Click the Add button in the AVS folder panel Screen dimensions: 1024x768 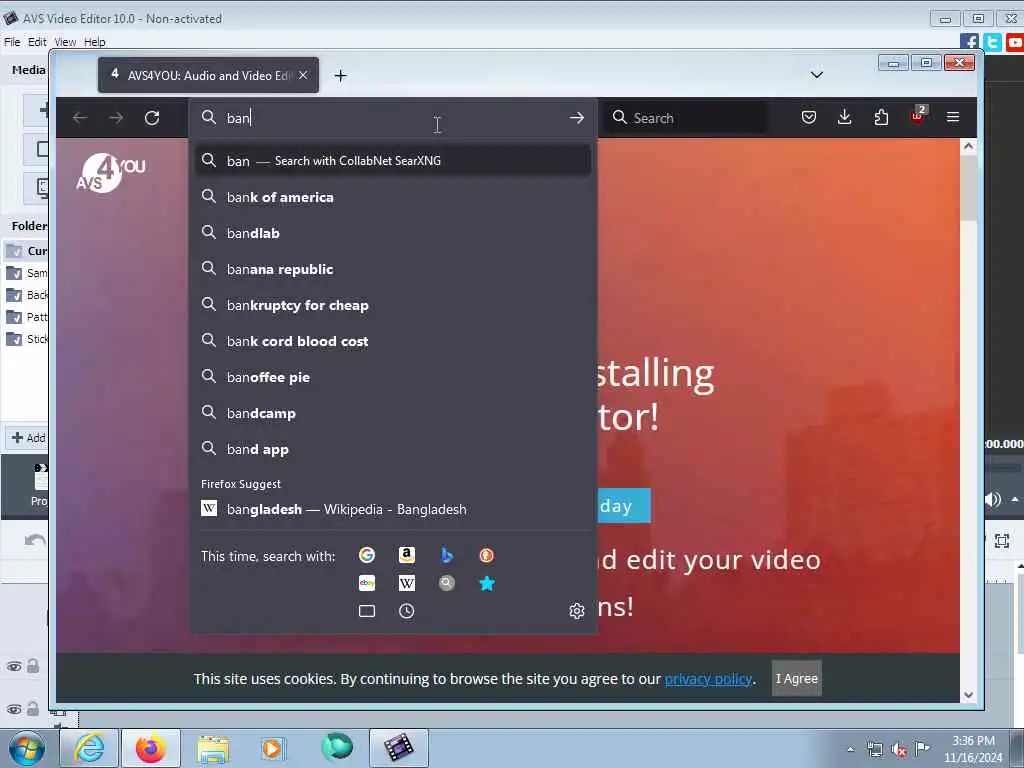27,438
